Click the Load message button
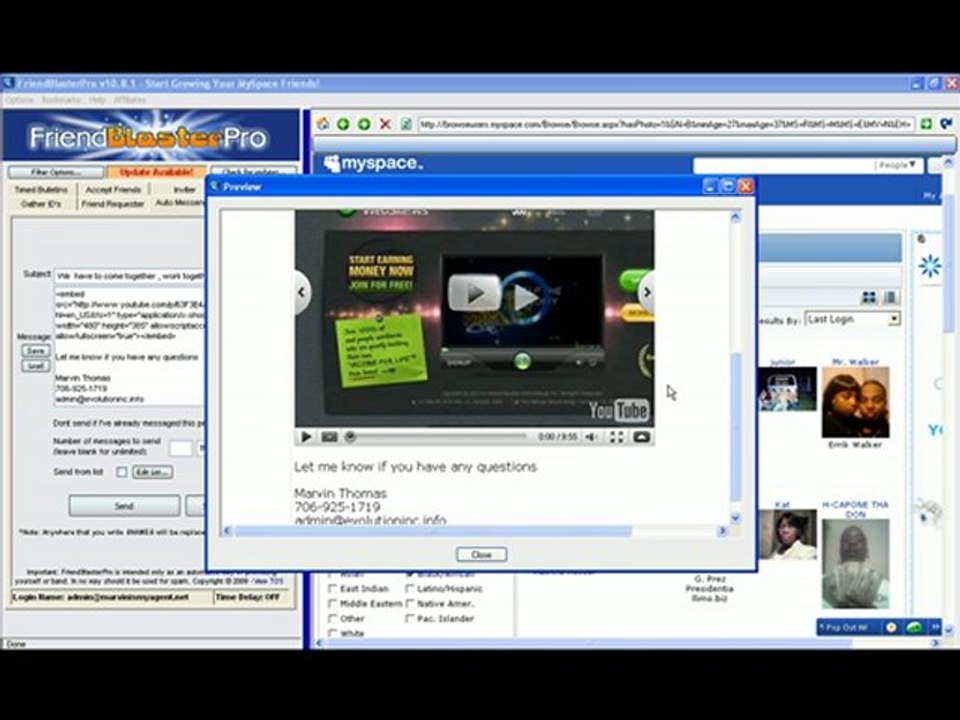Image resolution: width=960 pixels, height=720 pixels. click(36, 366)
